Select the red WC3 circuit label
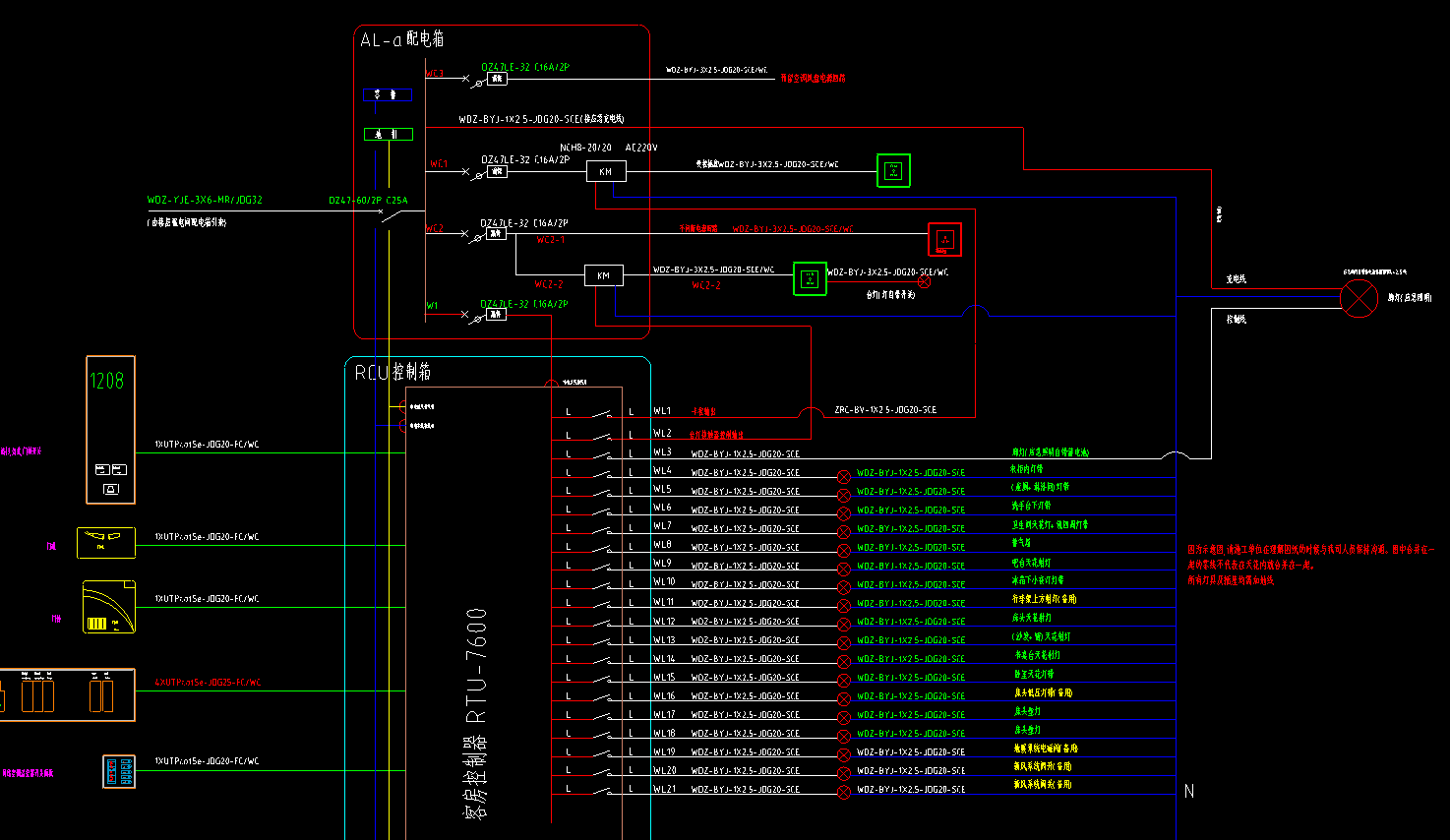This screenshot has width=1450, height=840. [435, 74]
